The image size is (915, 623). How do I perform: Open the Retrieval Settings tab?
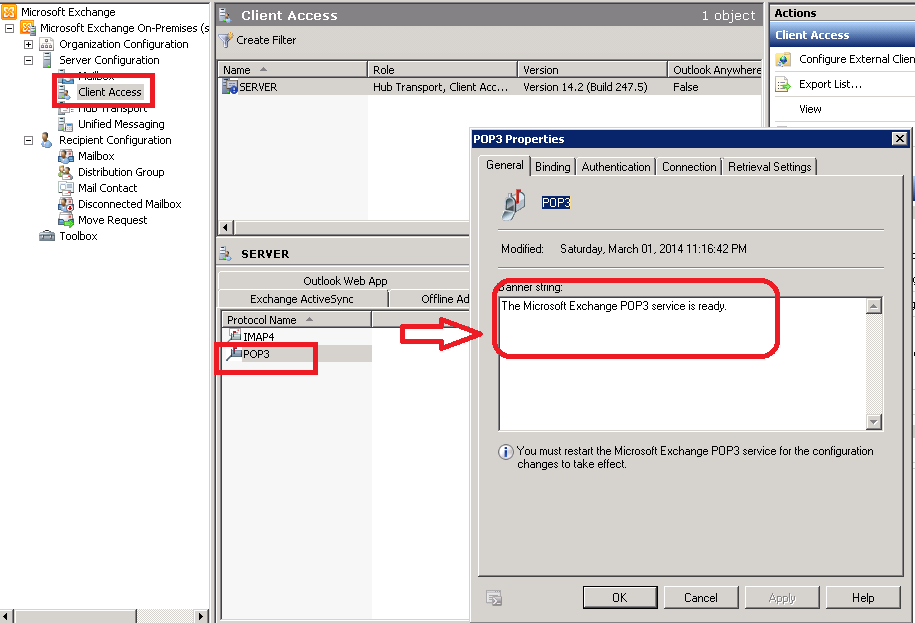coord(769,167)
